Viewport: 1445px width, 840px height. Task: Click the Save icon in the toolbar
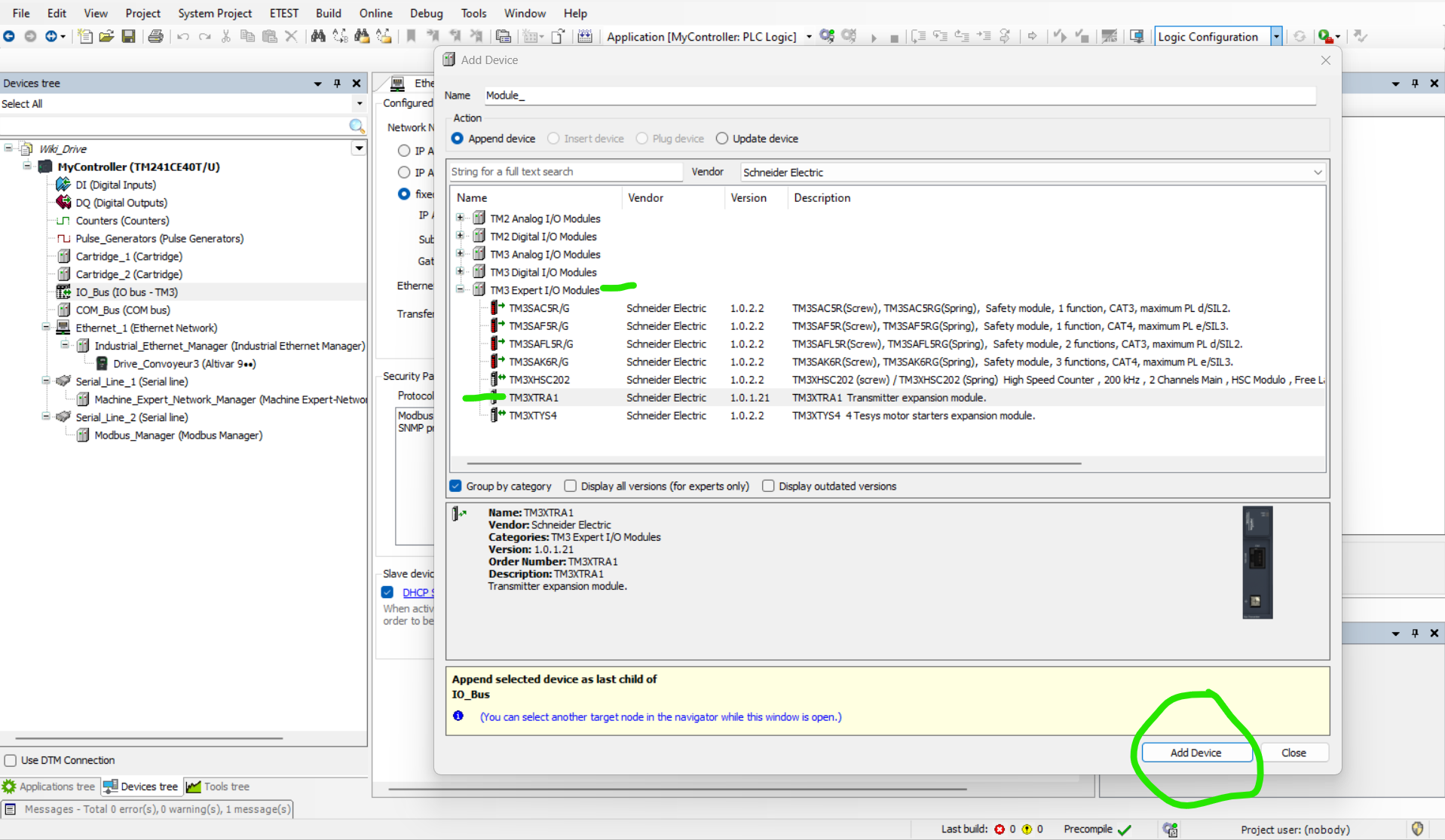pos(128,36)
